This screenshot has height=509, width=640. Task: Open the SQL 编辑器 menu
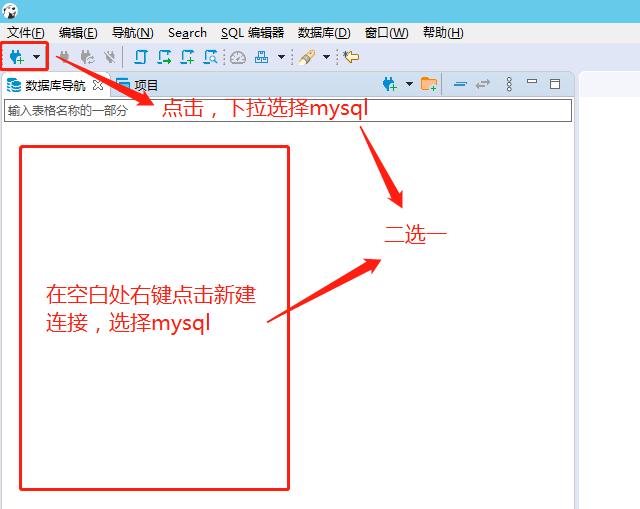[x=252, y=33]
